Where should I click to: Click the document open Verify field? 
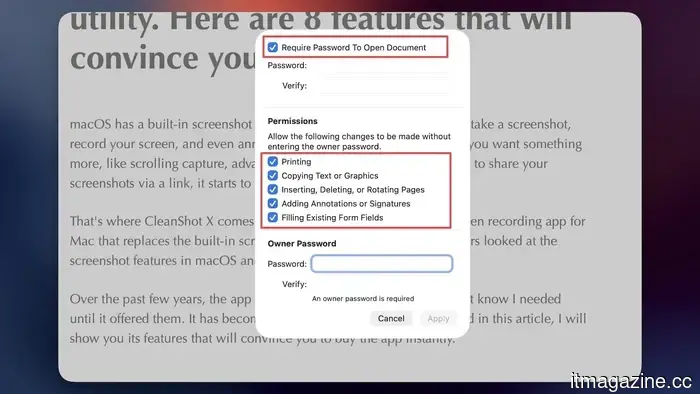(382, 86)
